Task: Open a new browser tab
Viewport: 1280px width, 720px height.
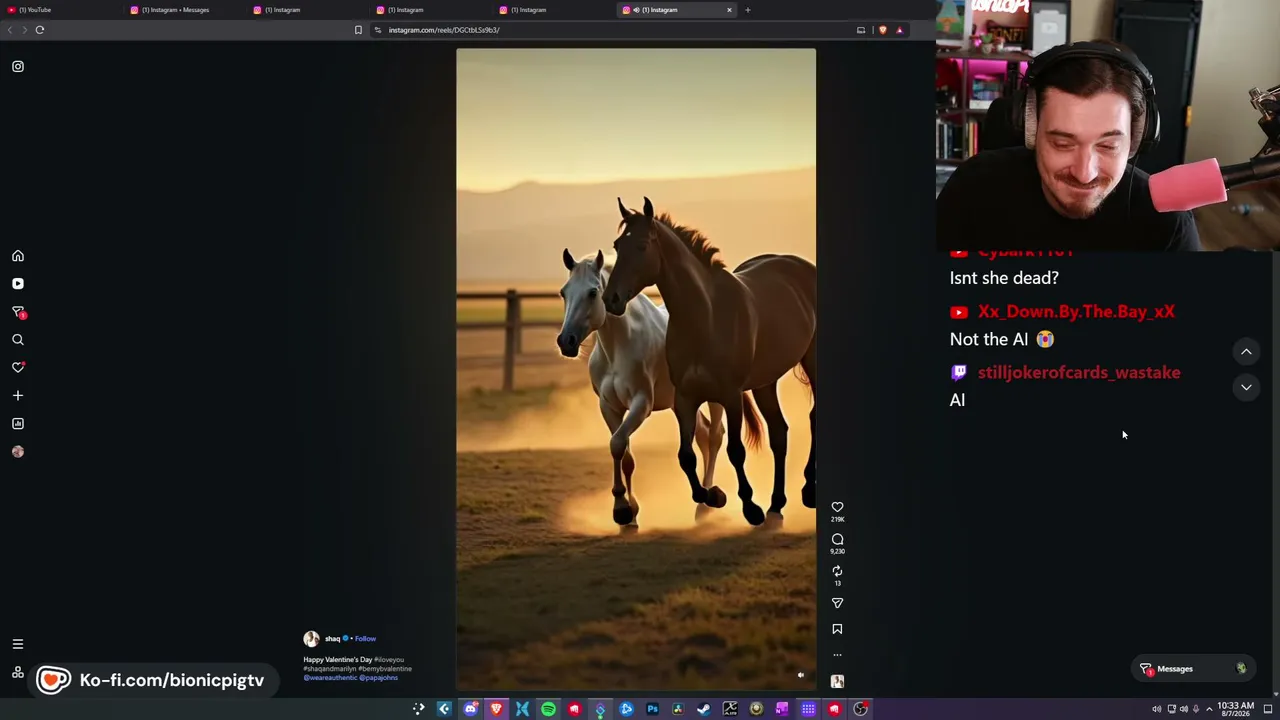Action: pos(747,10)
